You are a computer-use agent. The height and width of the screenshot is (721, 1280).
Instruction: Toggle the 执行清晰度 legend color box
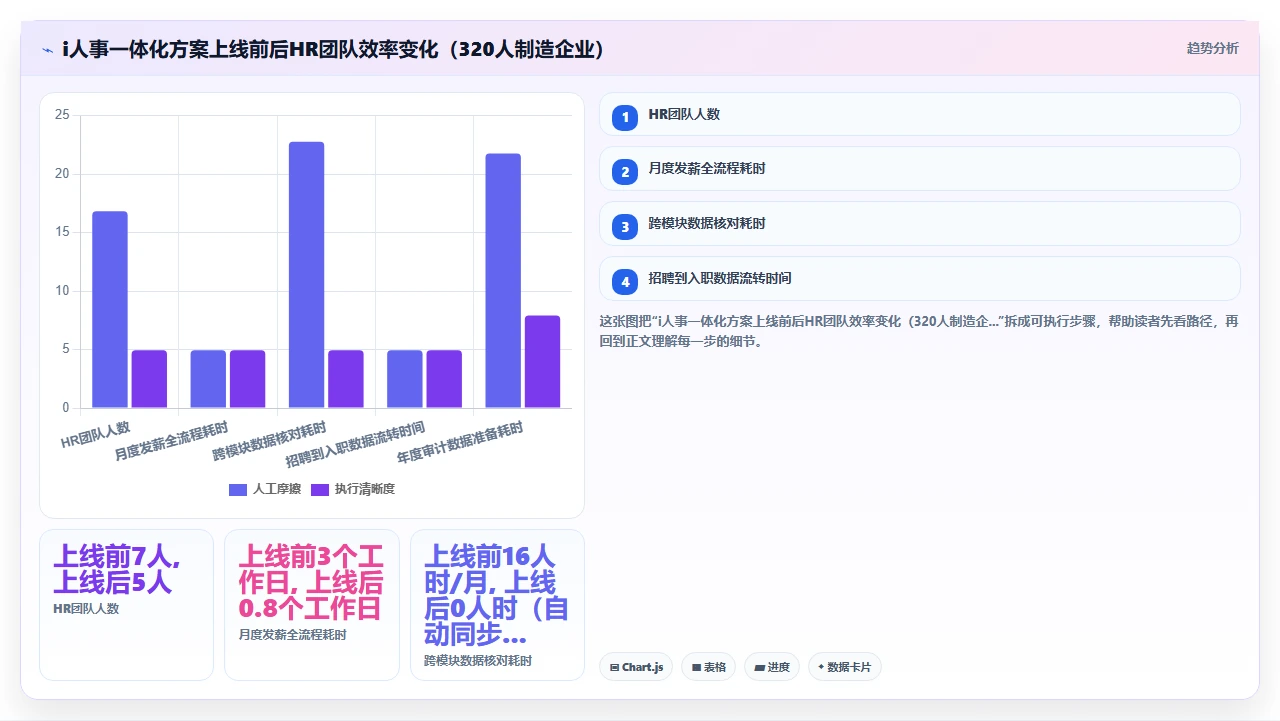[x=320, y=489]
